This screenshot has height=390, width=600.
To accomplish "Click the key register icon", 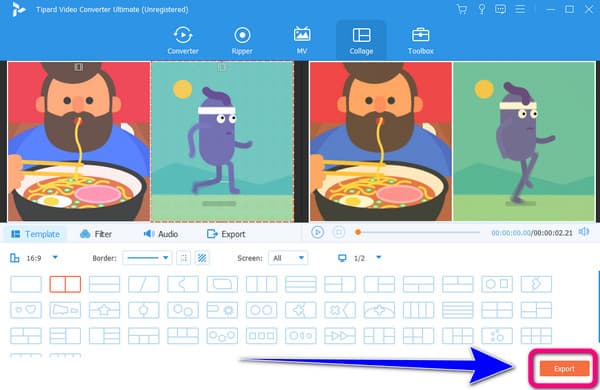I will pyautogui.click(x=482, y=9).
